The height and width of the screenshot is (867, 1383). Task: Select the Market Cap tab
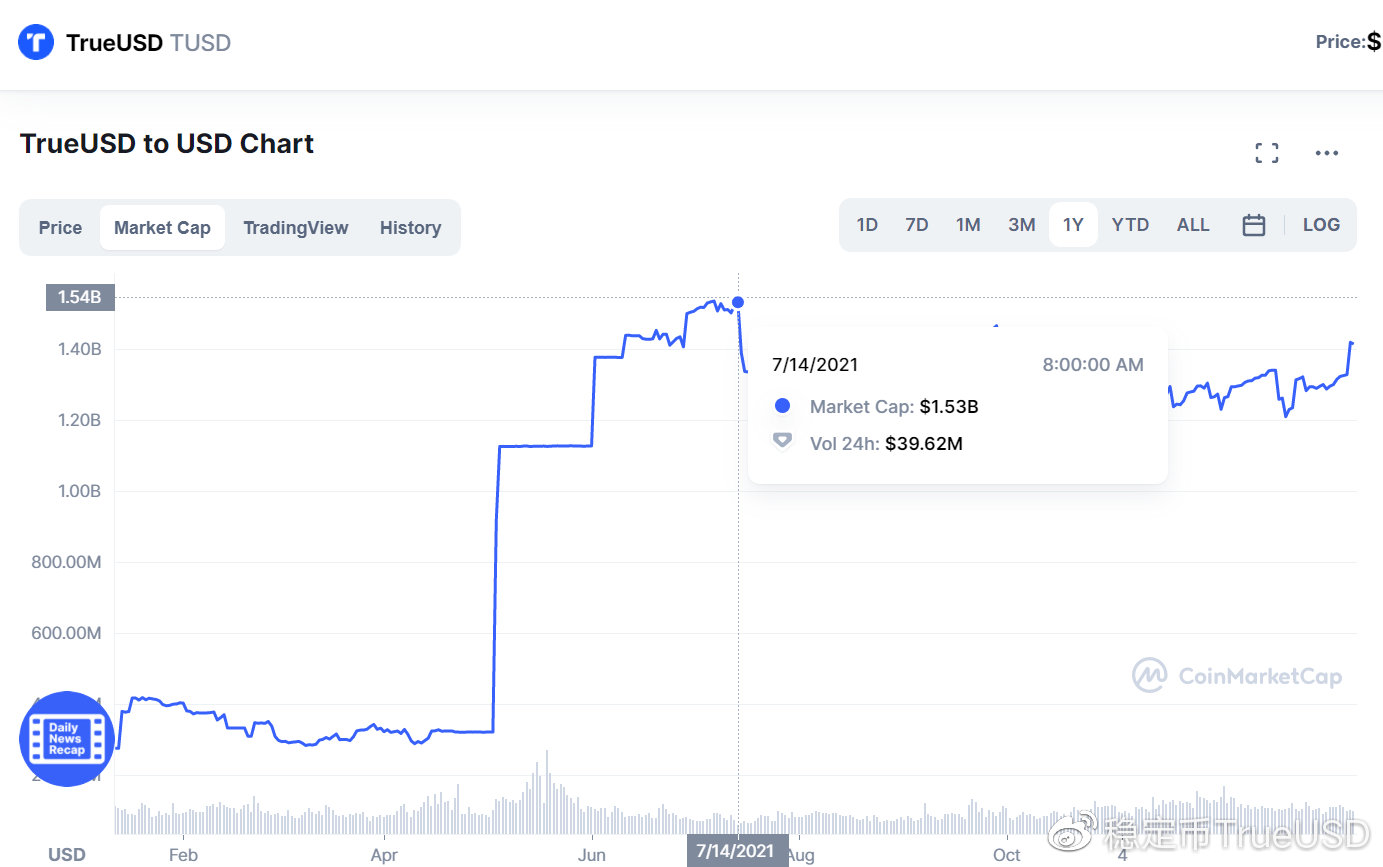[162, 228]
